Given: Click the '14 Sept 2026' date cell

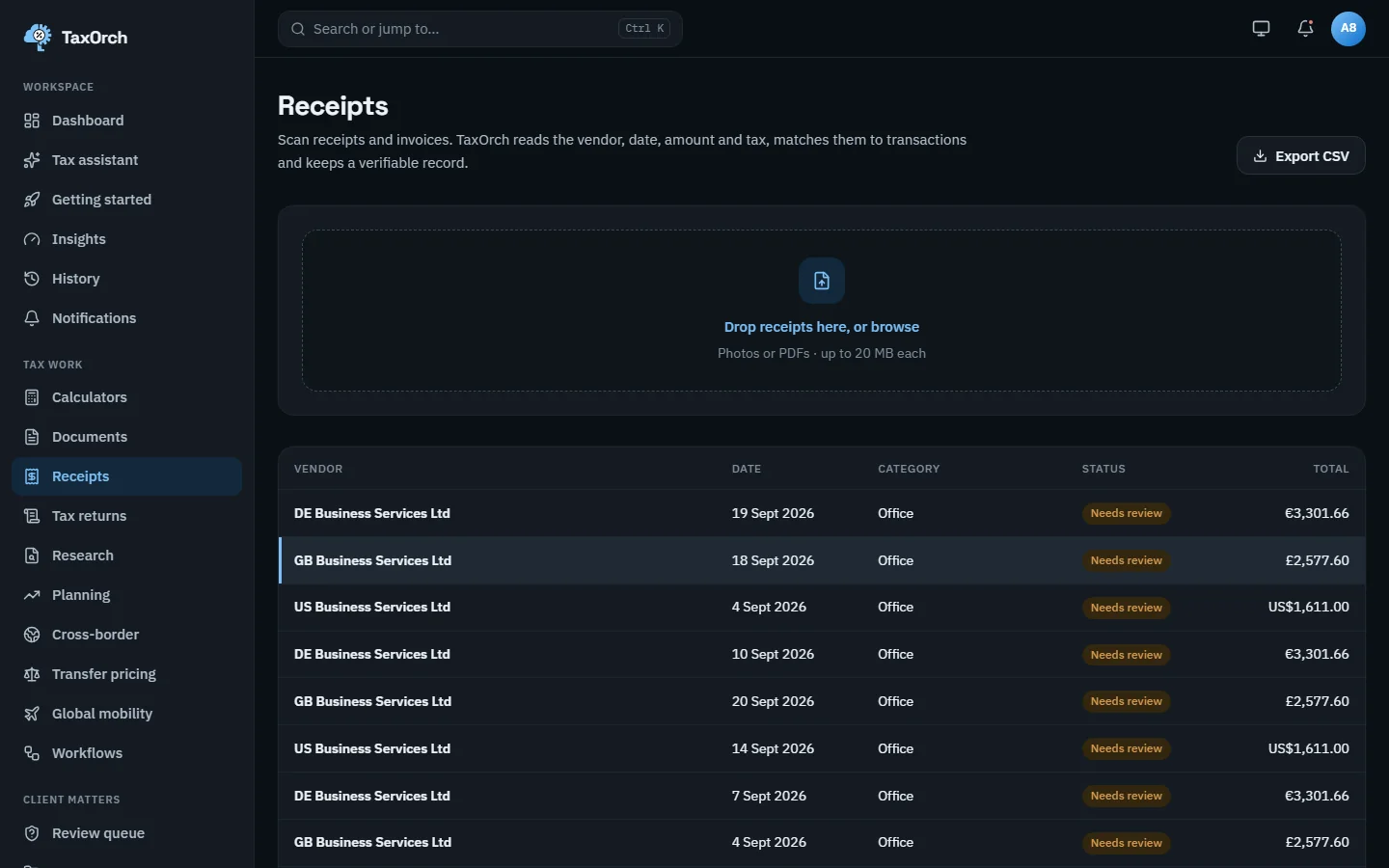Looking at the screenshot, I should 773,748.
